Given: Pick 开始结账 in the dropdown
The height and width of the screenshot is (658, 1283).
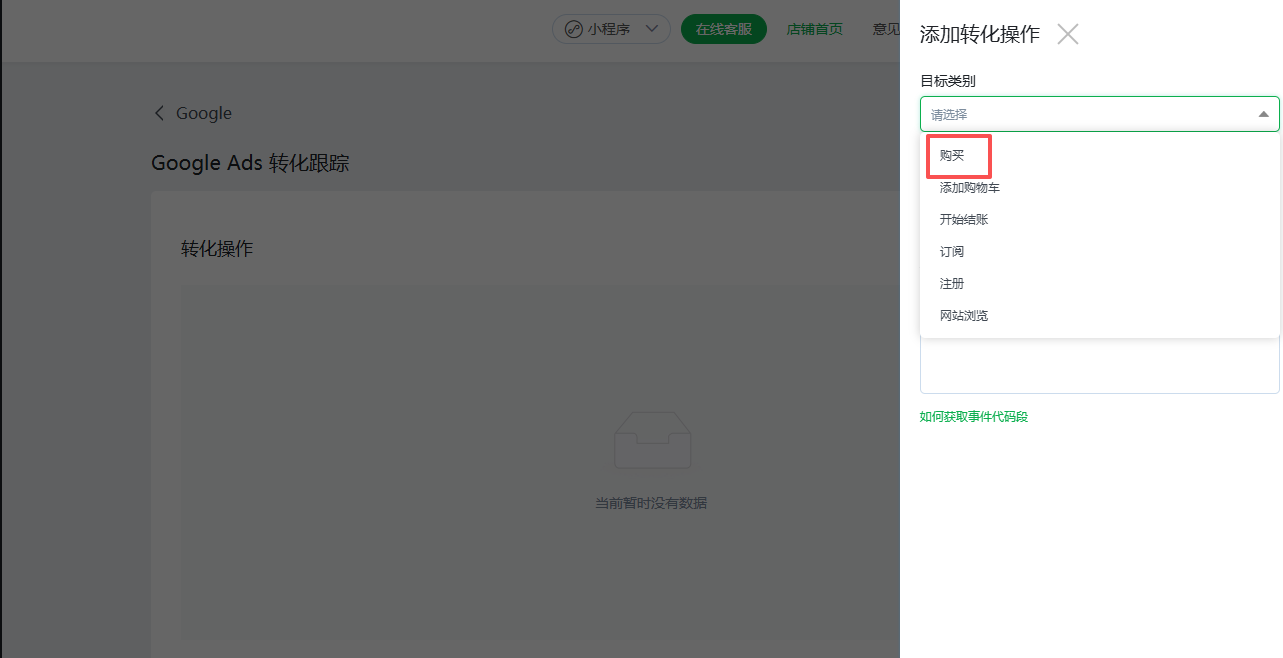Looking at the screenshot, I should [x=964, y=220].
